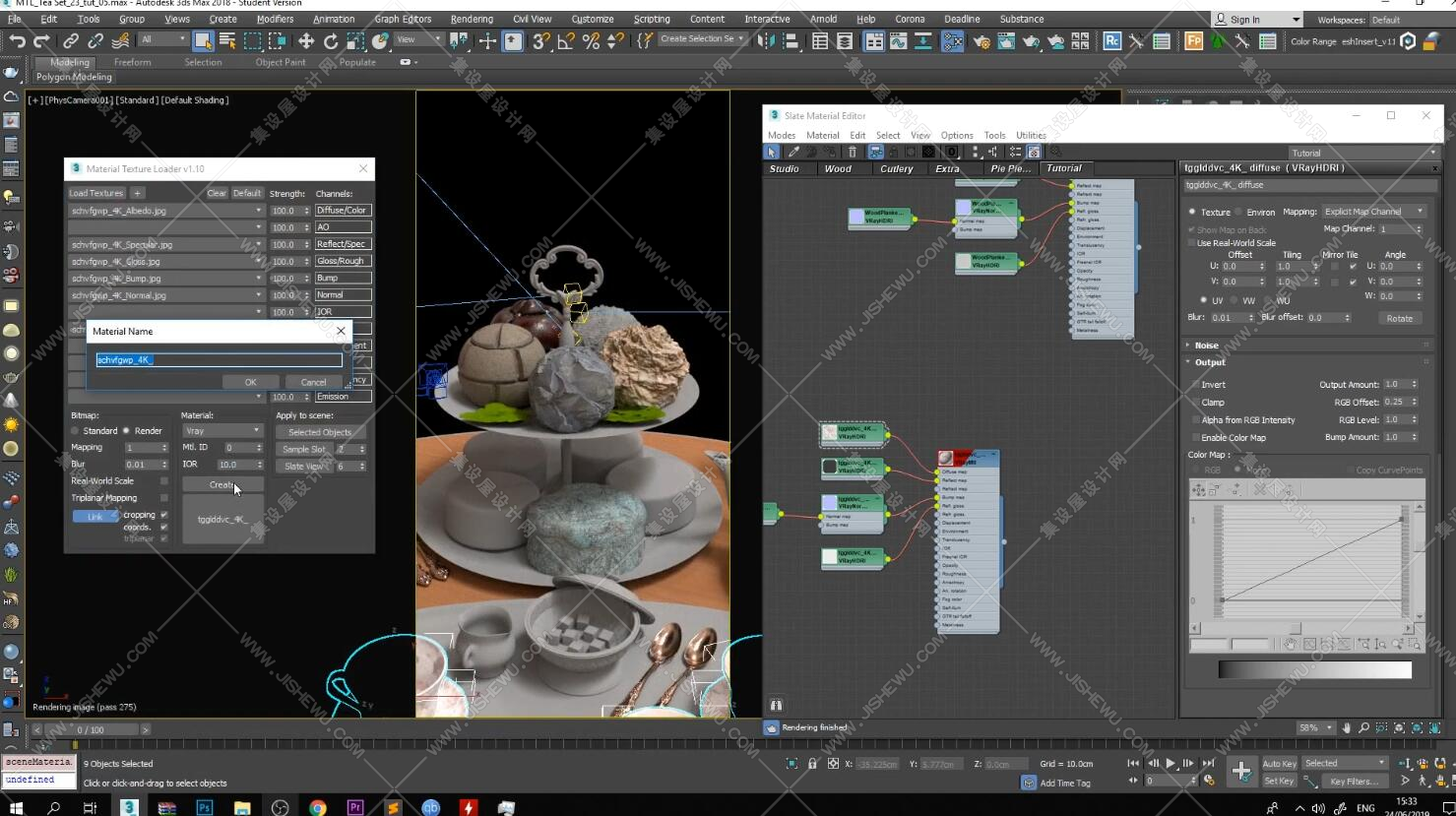
Task: Activate the Select and Link tool
Action: pos(71,40)
